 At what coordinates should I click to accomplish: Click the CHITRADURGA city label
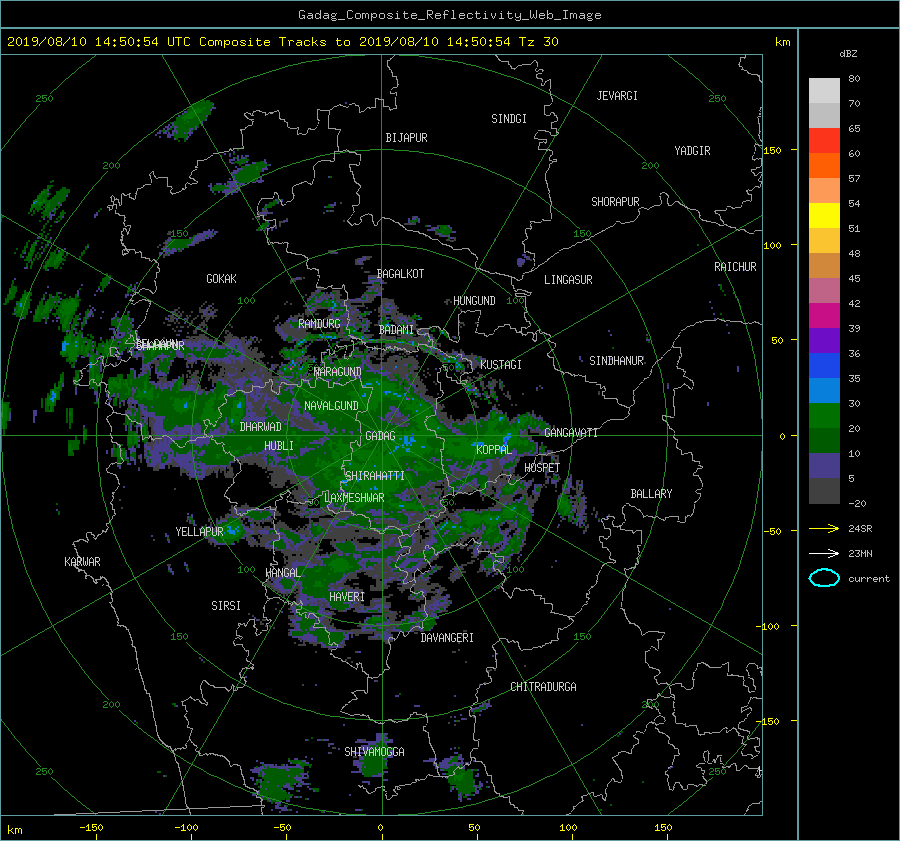point(543,687)
